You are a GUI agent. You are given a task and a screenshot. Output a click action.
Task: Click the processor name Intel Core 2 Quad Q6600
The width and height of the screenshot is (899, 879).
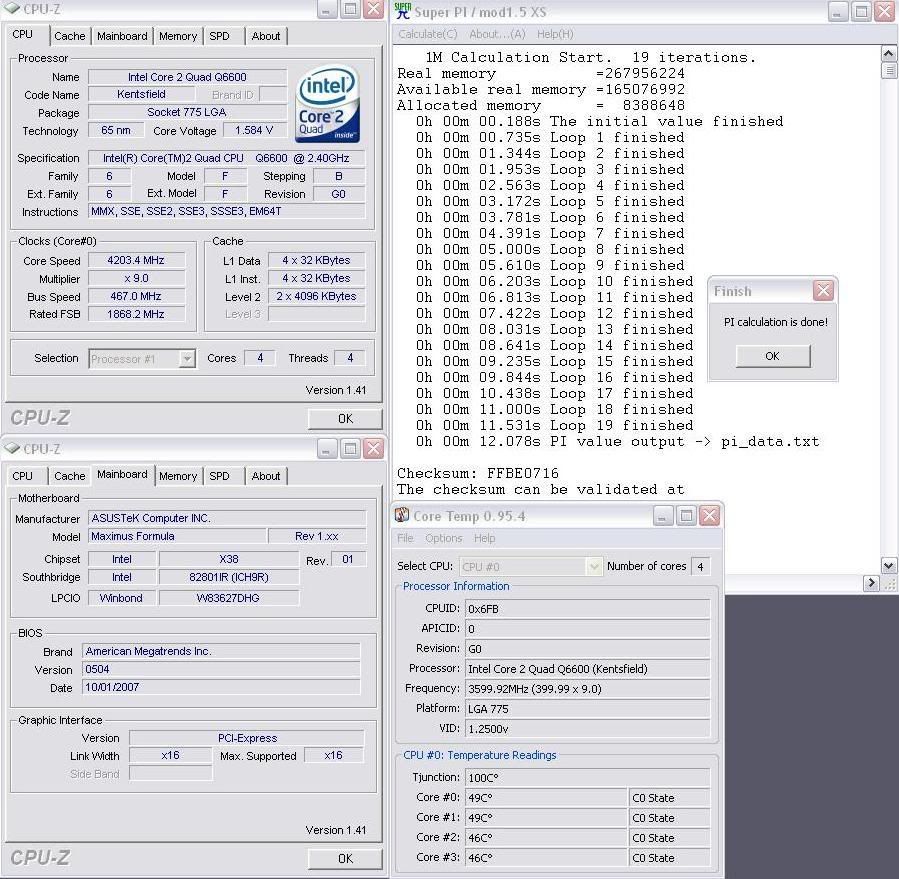(x=187, y=77)
